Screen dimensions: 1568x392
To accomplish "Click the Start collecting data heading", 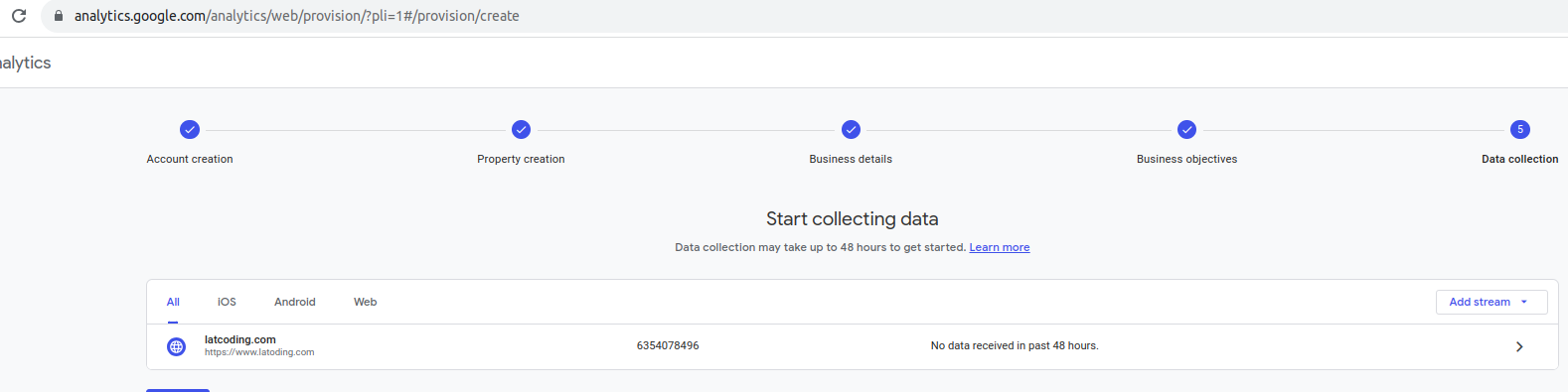I will point(852,219).
